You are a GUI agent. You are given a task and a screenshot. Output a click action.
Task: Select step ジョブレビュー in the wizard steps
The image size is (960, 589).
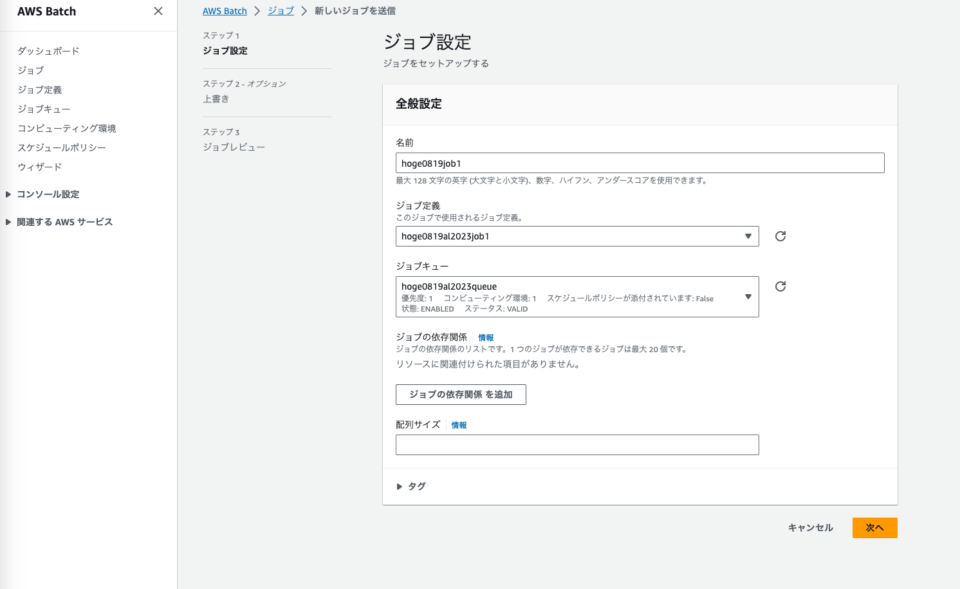coord(234,147)
